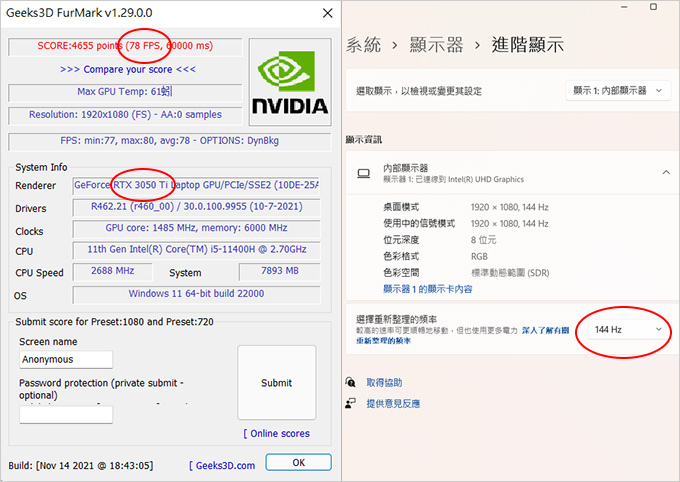The image size is (680, 482).
Task: Edit the Screen name field with Anonymous
Action: tap(66, 359)
